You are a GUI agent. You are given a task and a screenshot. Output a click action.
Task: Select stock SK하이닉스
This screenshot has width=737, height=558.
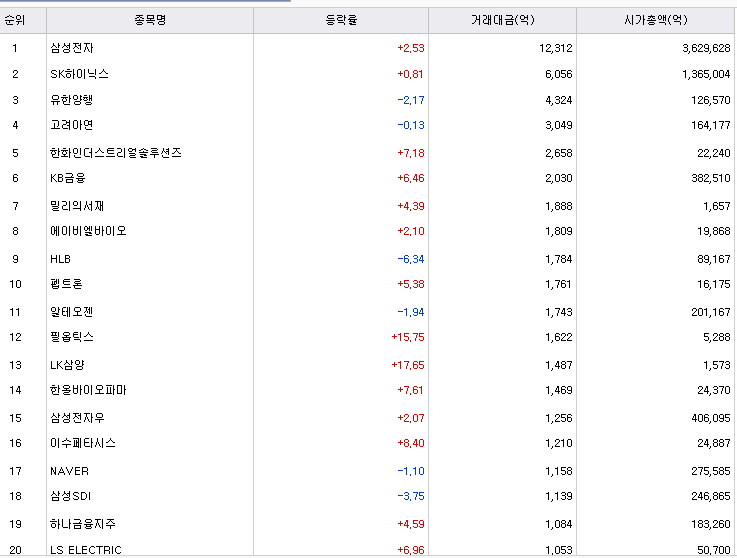tap(79, 74)
